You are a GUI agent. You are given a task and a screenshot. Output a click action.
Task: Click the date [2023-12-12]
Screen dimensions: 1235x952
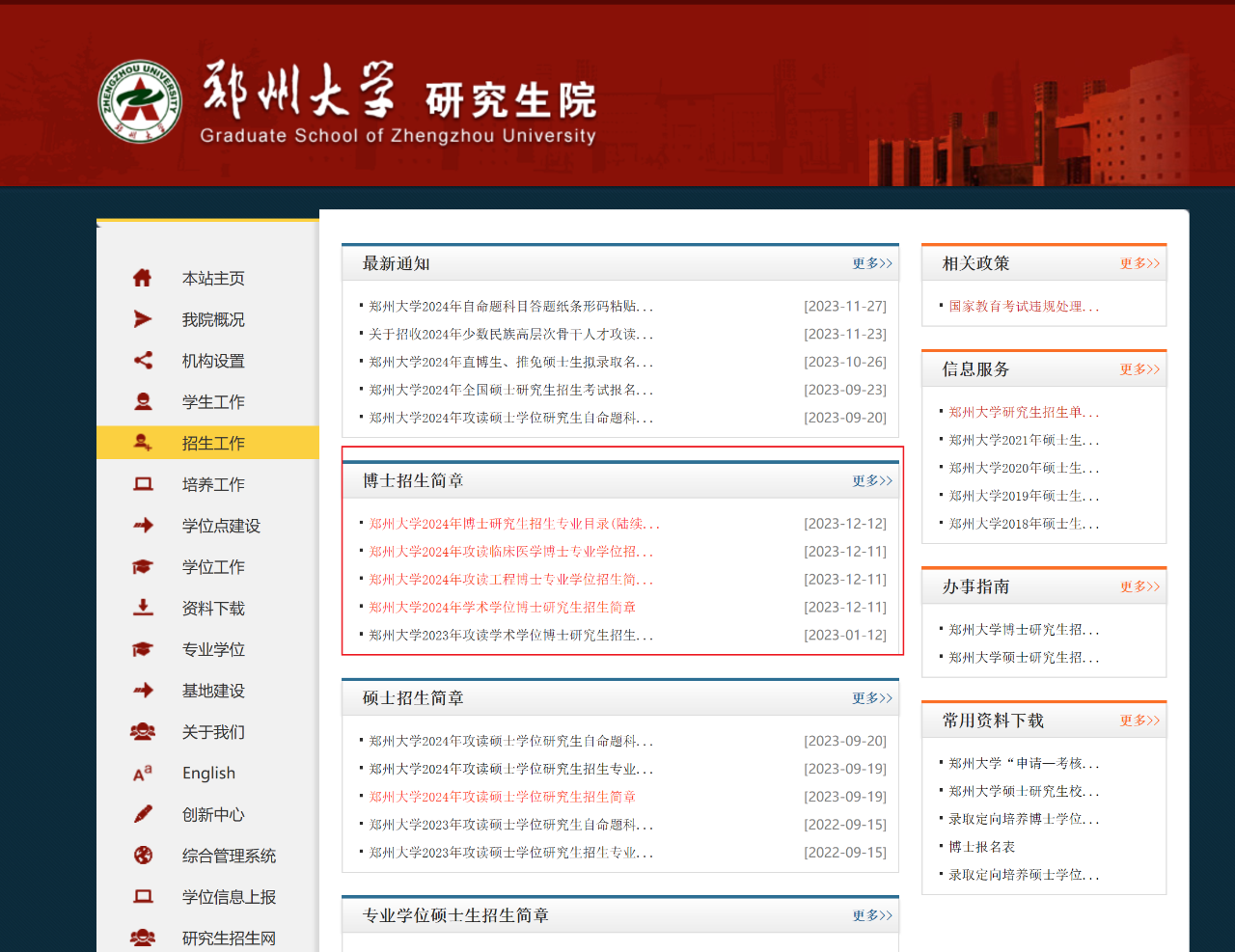tap(845, 524)
